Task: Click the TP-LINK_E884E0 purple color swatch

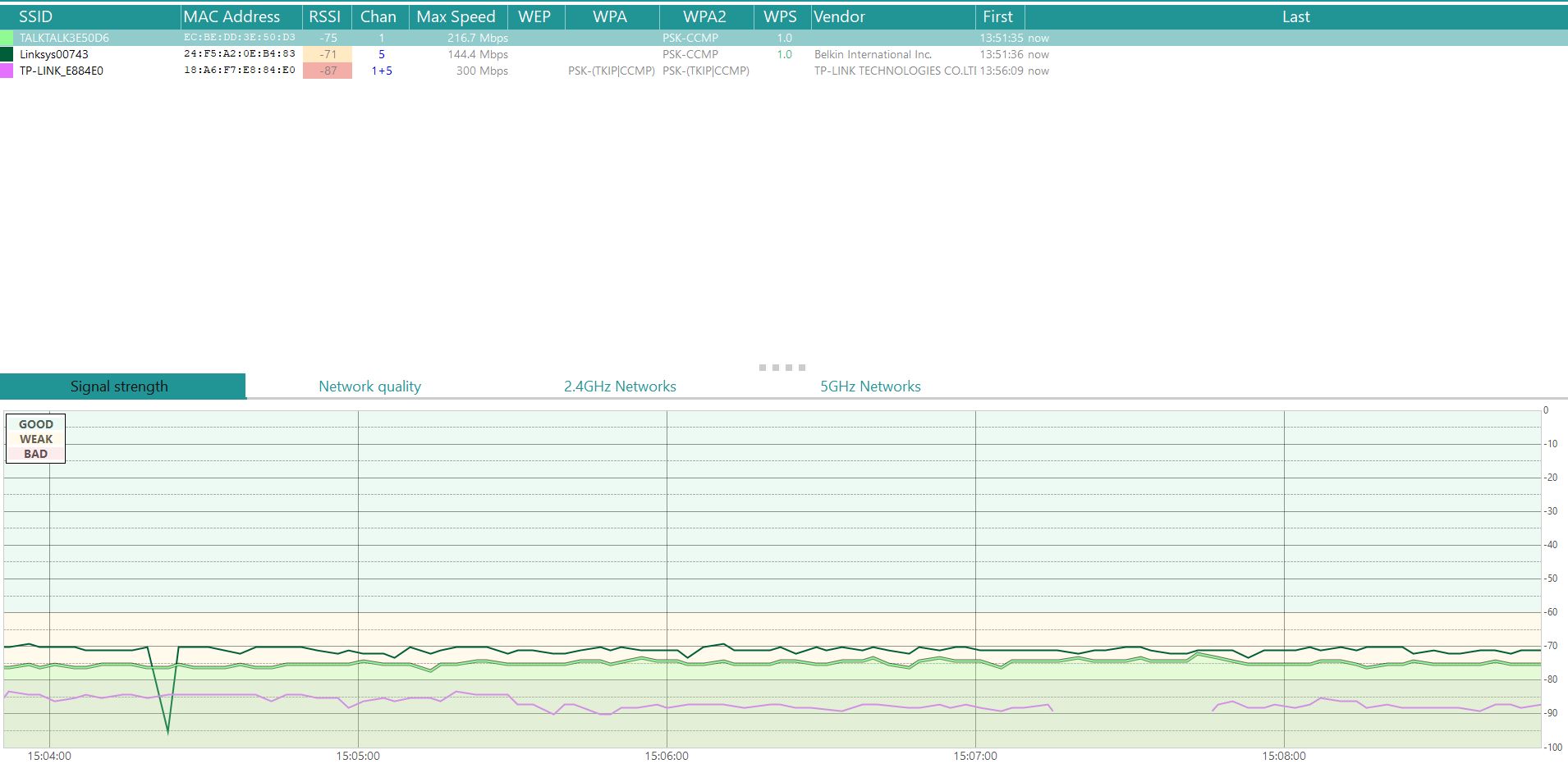Action: click(x=7, y=71)
